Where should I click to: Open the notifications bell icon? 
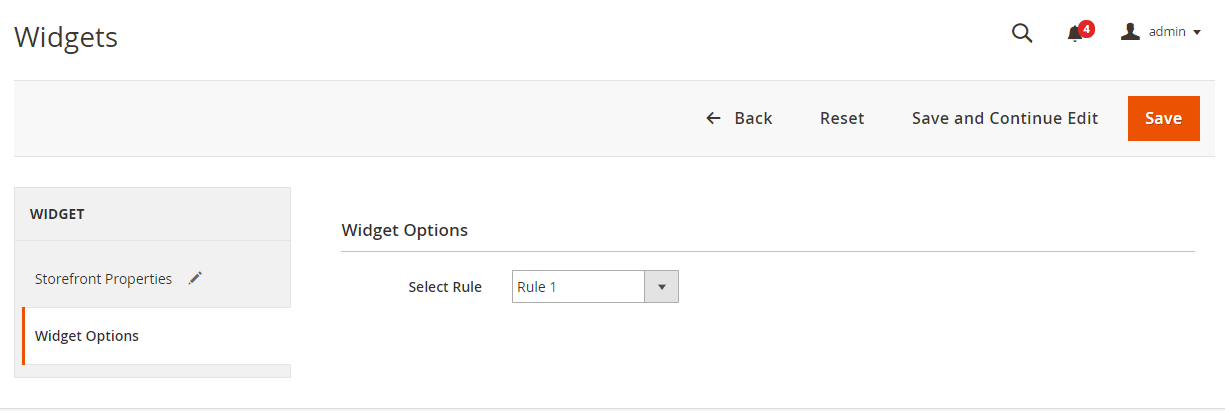coord(1075,34)
